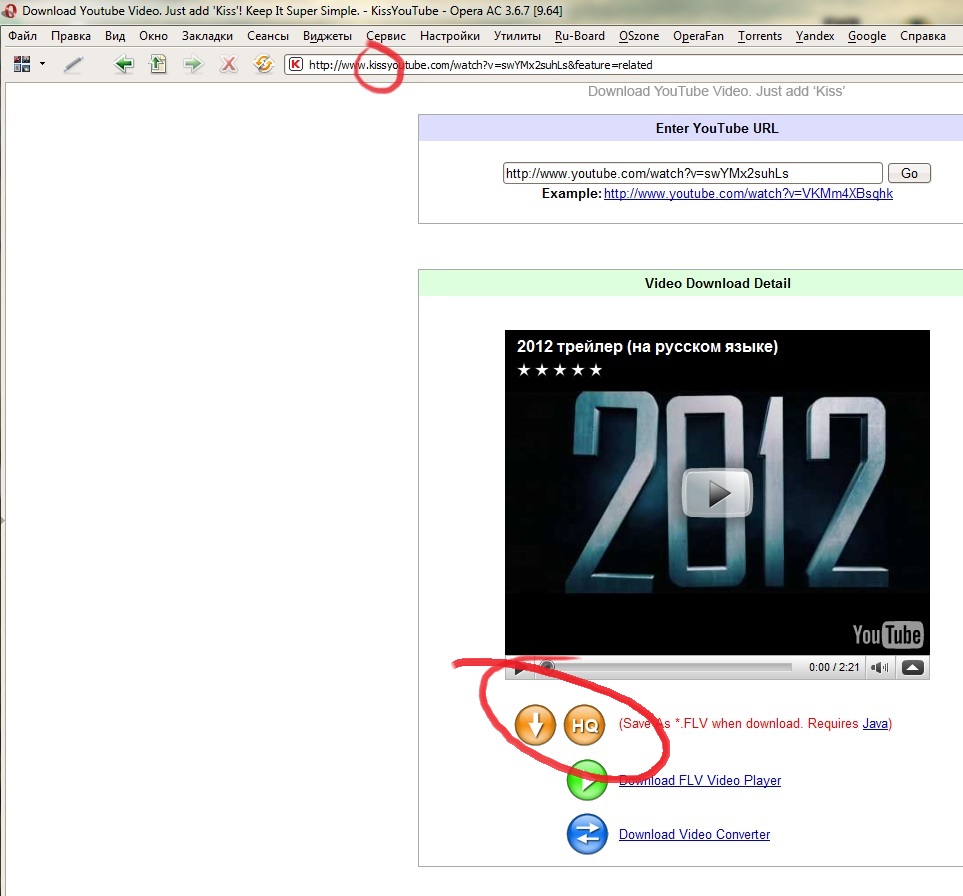This screenshot has height=896, width=963.
Task: Click the pencil edit icon in the toolbar
Action: 73,65
